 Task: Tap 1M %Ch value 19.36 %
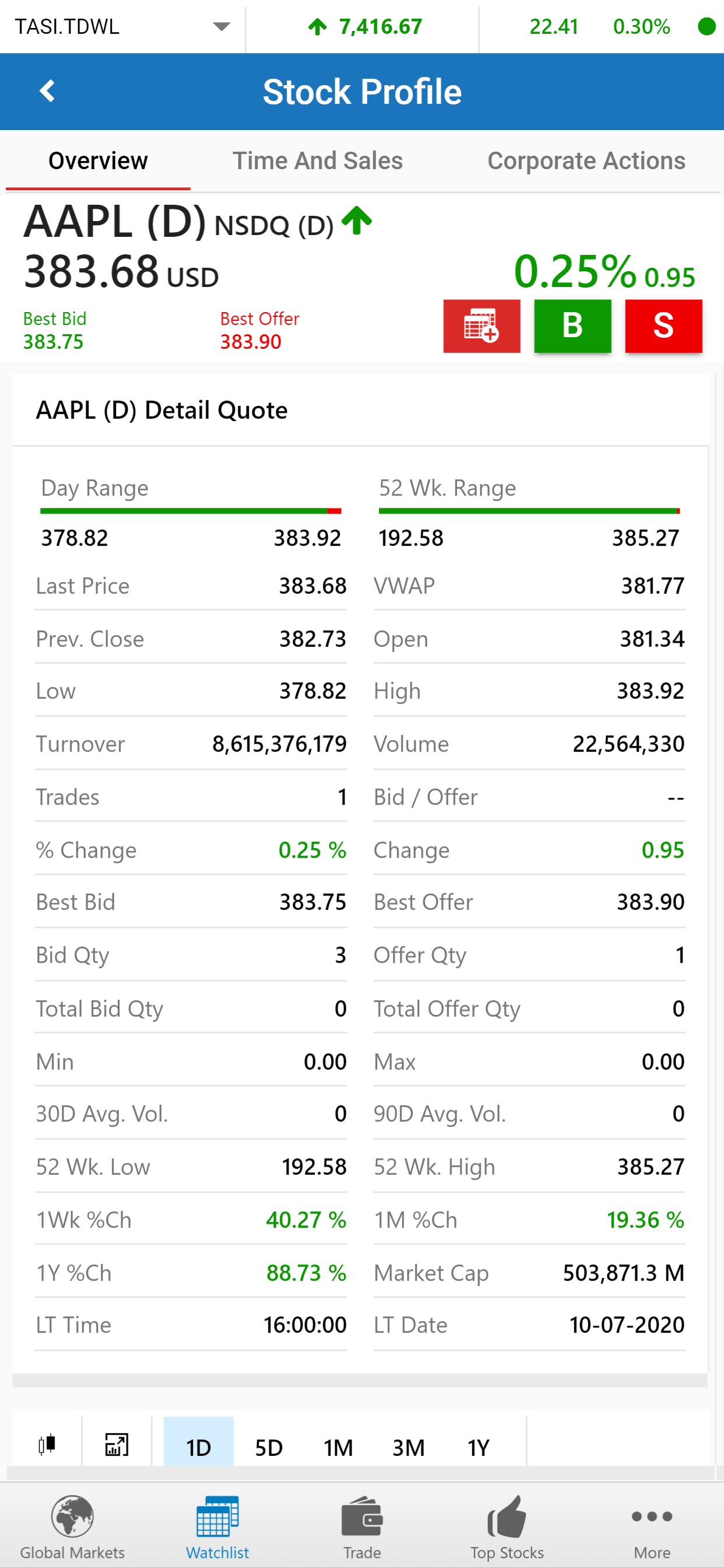[645, 1220]
